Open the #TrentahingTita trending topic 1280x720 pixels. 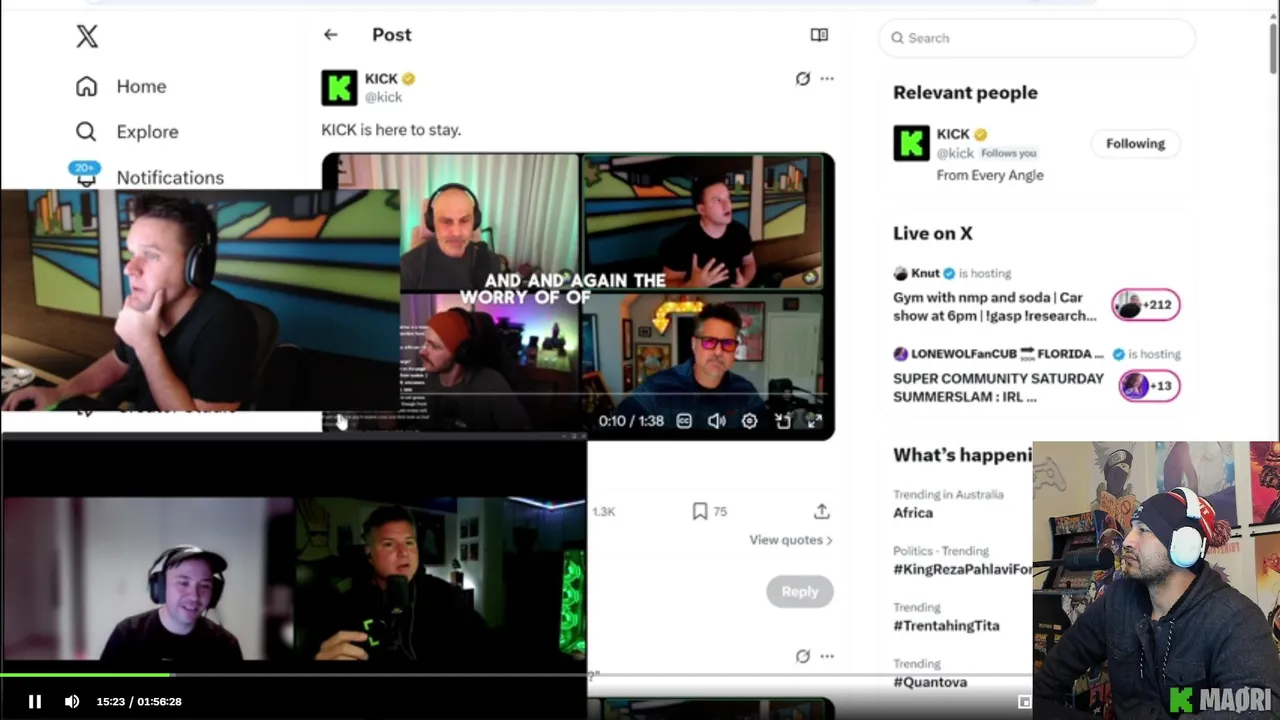(946, 625)
